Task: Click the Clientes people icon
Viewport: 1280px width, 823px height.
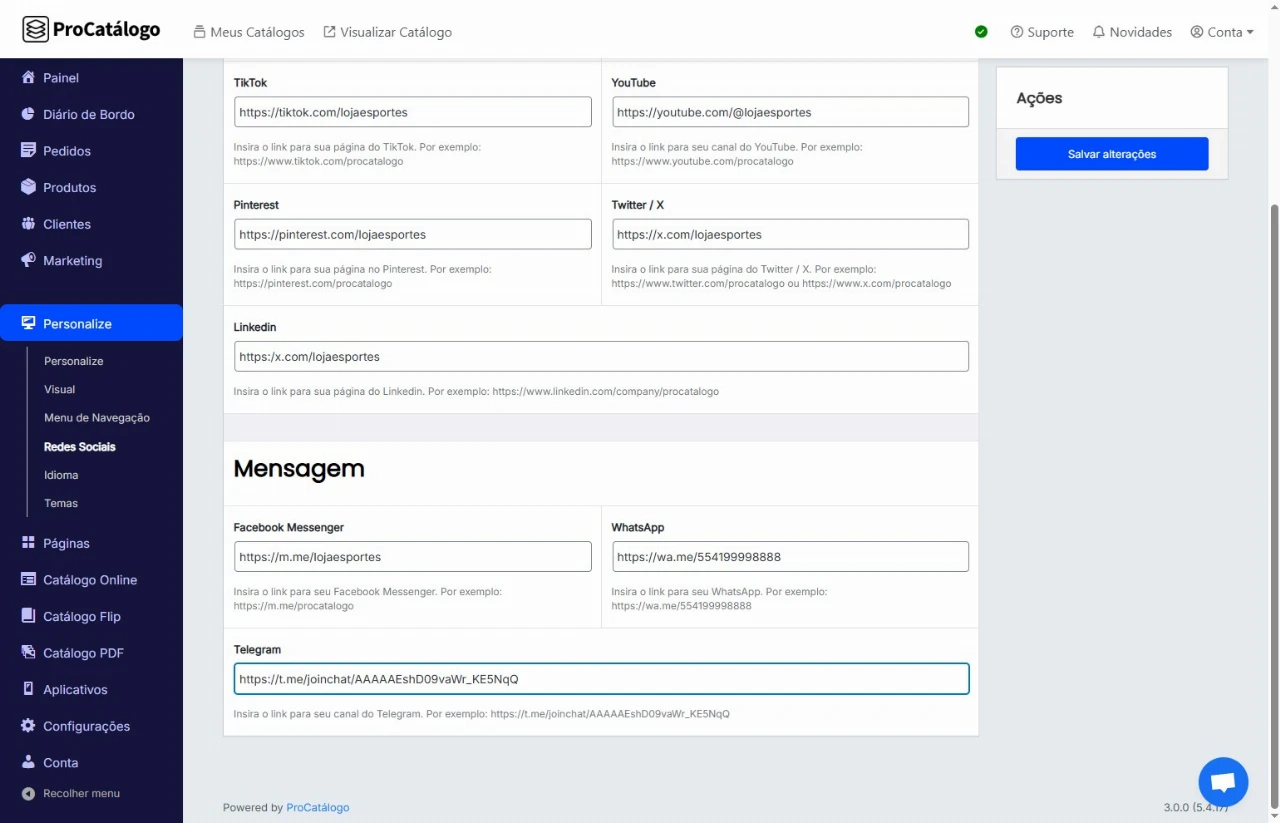Action: pyautogui.click(x=28, y=224)
